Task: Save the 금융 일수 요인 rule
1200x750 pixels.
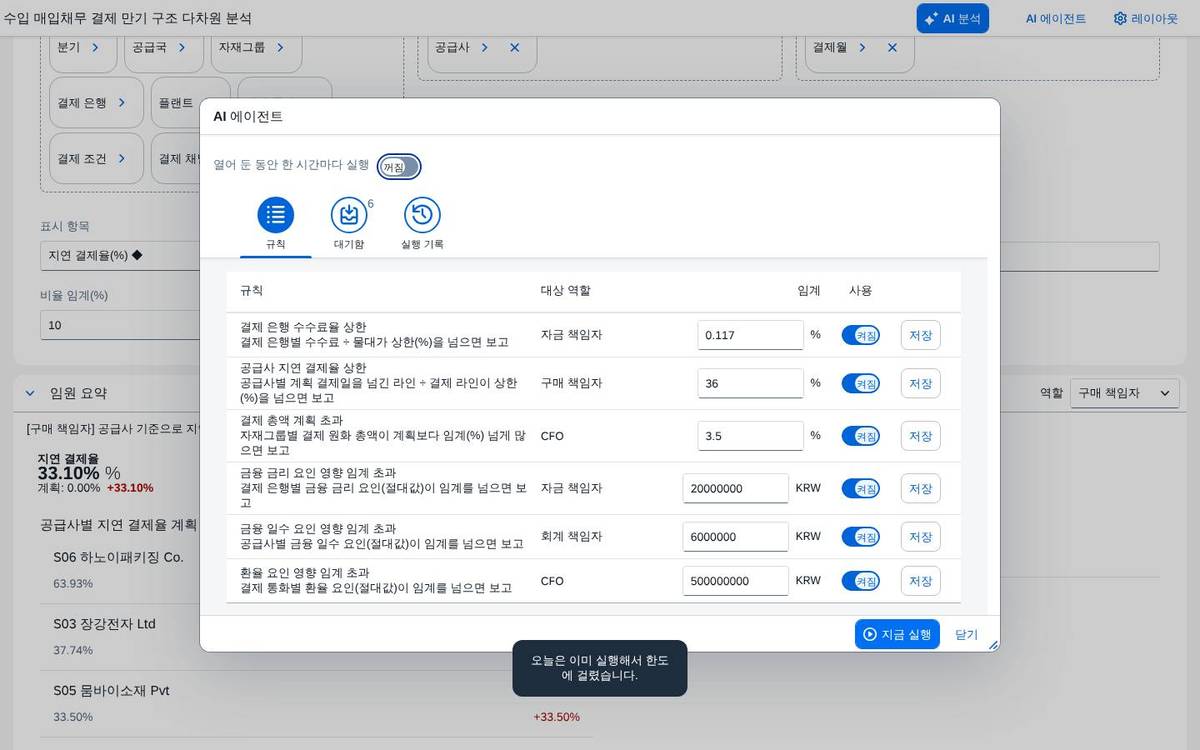Action: point(920,536)
